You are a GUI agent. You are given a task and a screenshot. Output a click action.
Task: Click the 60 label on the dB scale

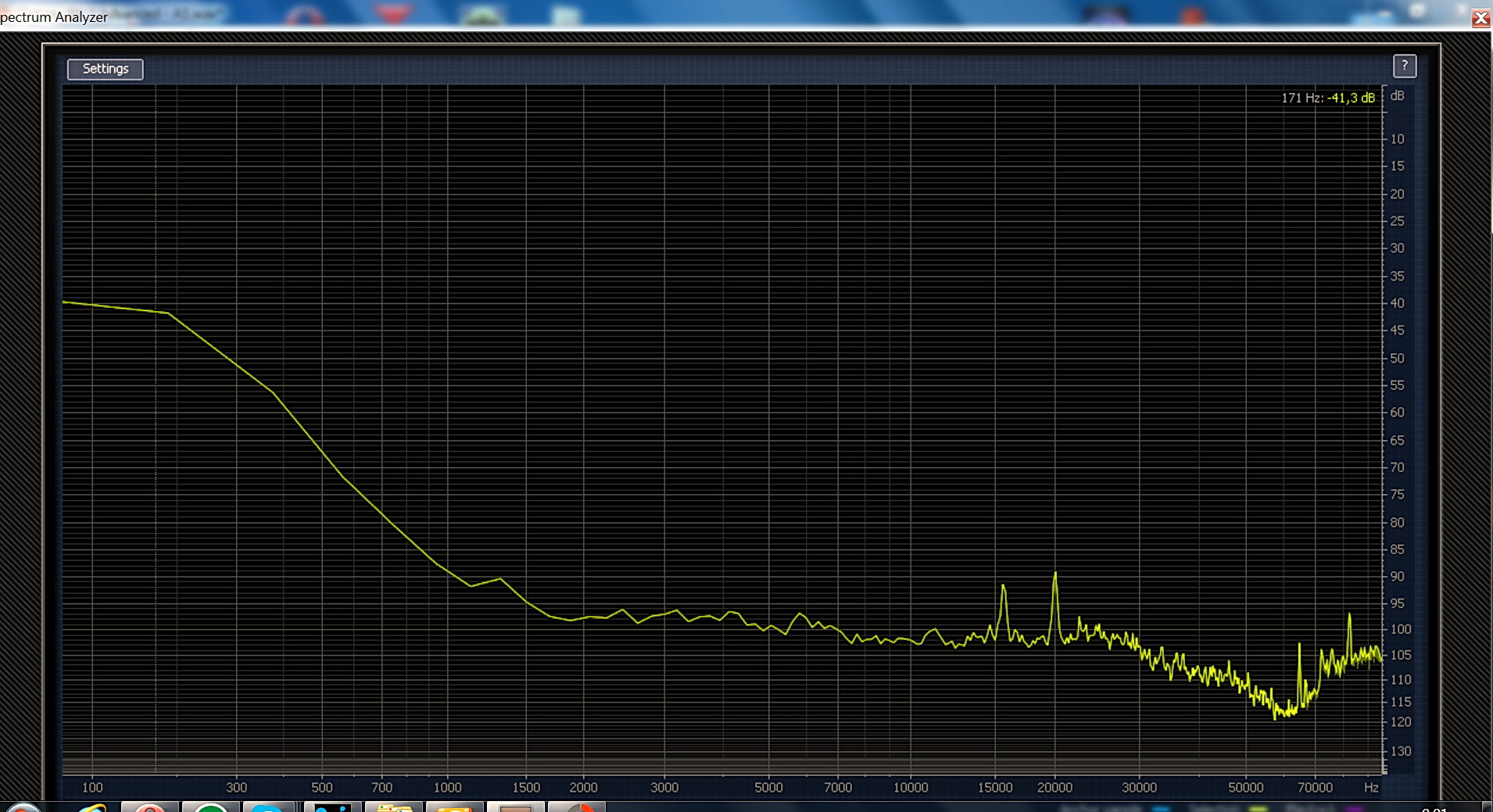[1397, 412]
